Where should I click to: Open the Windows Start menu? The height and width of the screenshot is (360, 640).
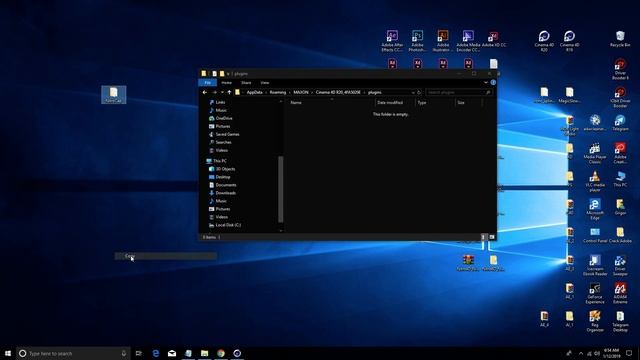tap(8, 353)
